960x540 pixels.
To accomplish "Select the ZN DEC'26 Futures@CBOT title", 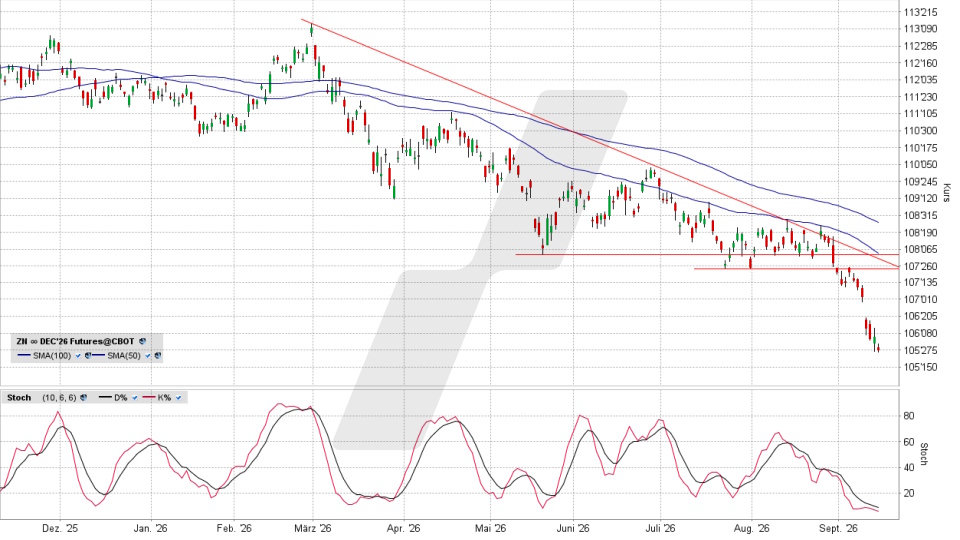I will pyautogui.click(x=75, y=341).
